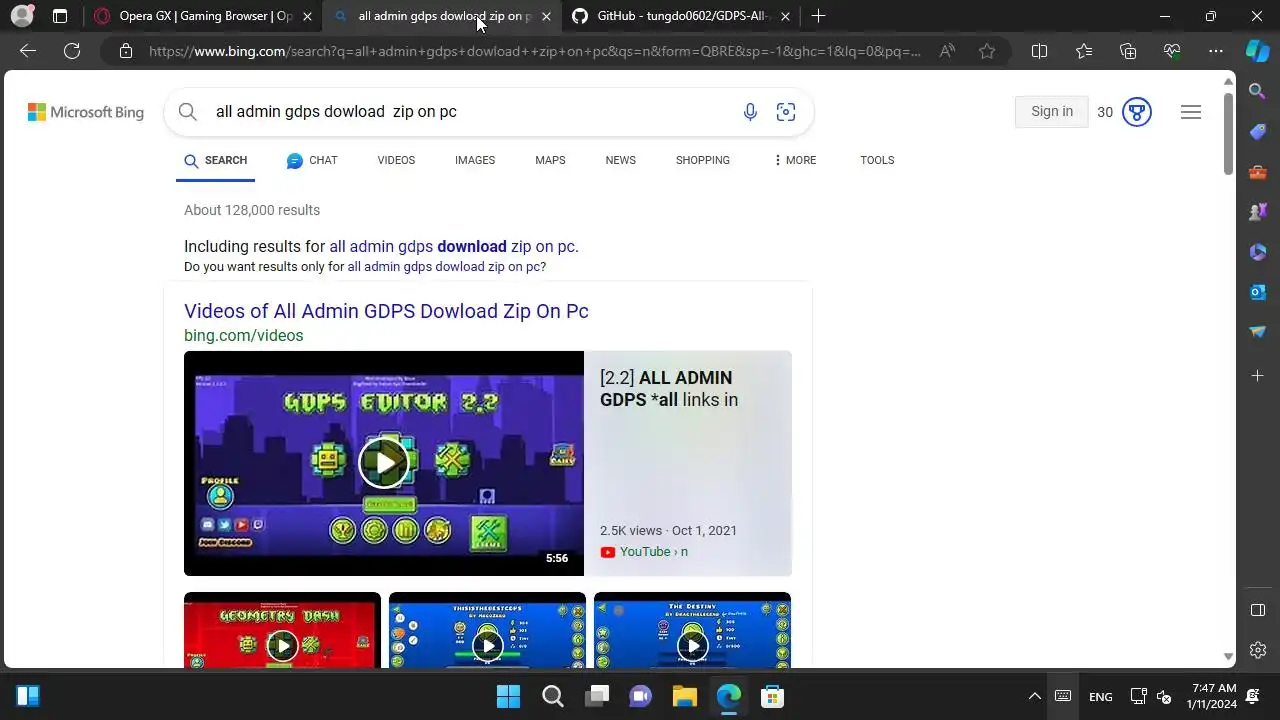Search only for 'dowload' original query link
Viewport: 1280px width, 720px height.
(446, 267)
